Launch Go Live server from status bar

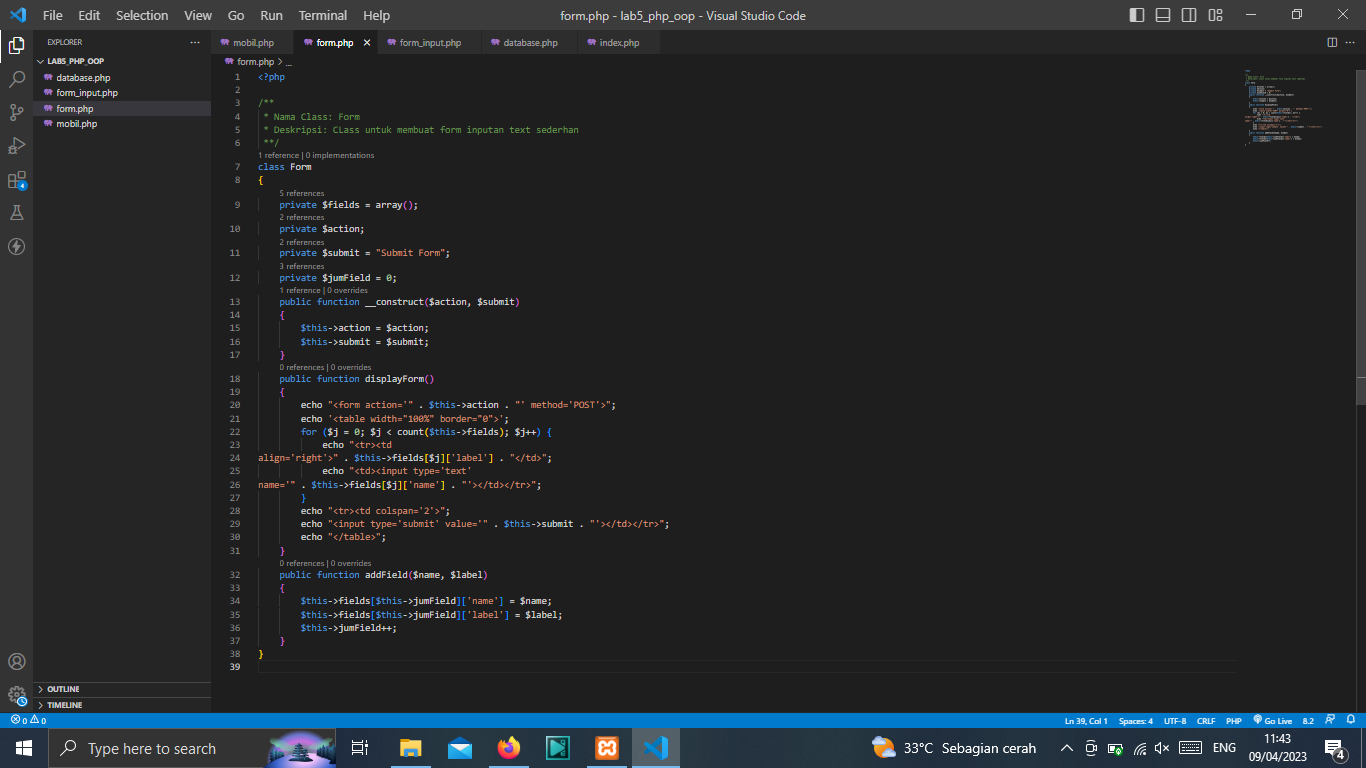coord(1272,720)
